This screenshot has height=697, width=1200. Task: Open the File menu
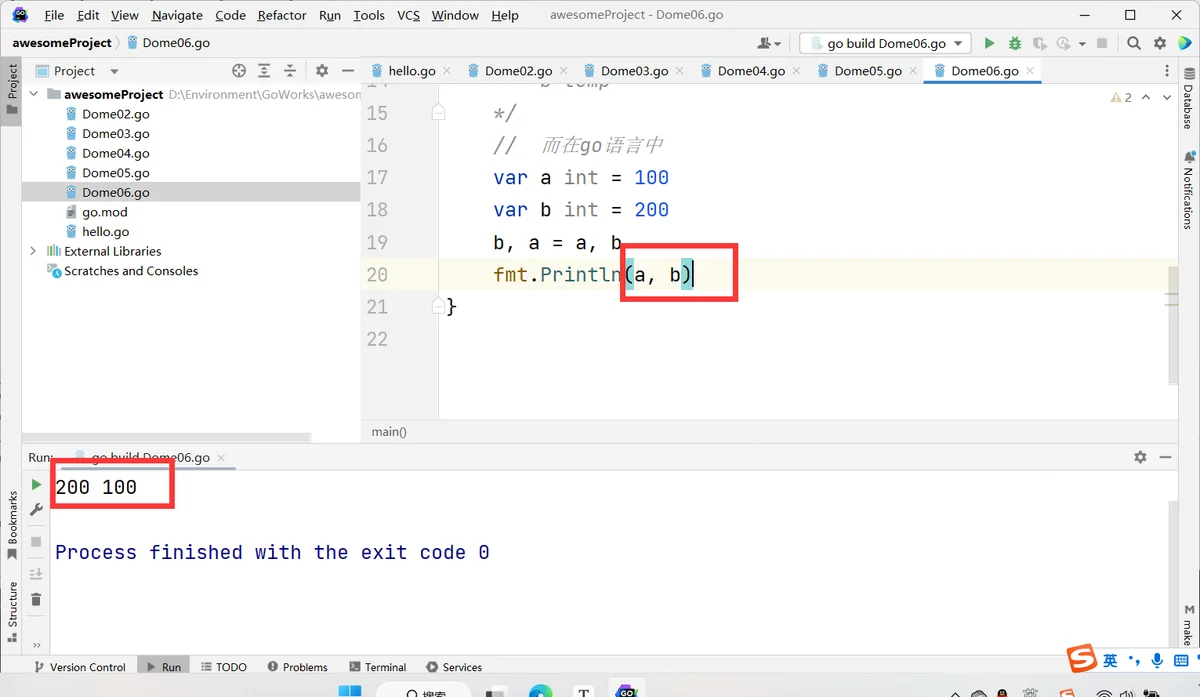[x=54, y=15]
